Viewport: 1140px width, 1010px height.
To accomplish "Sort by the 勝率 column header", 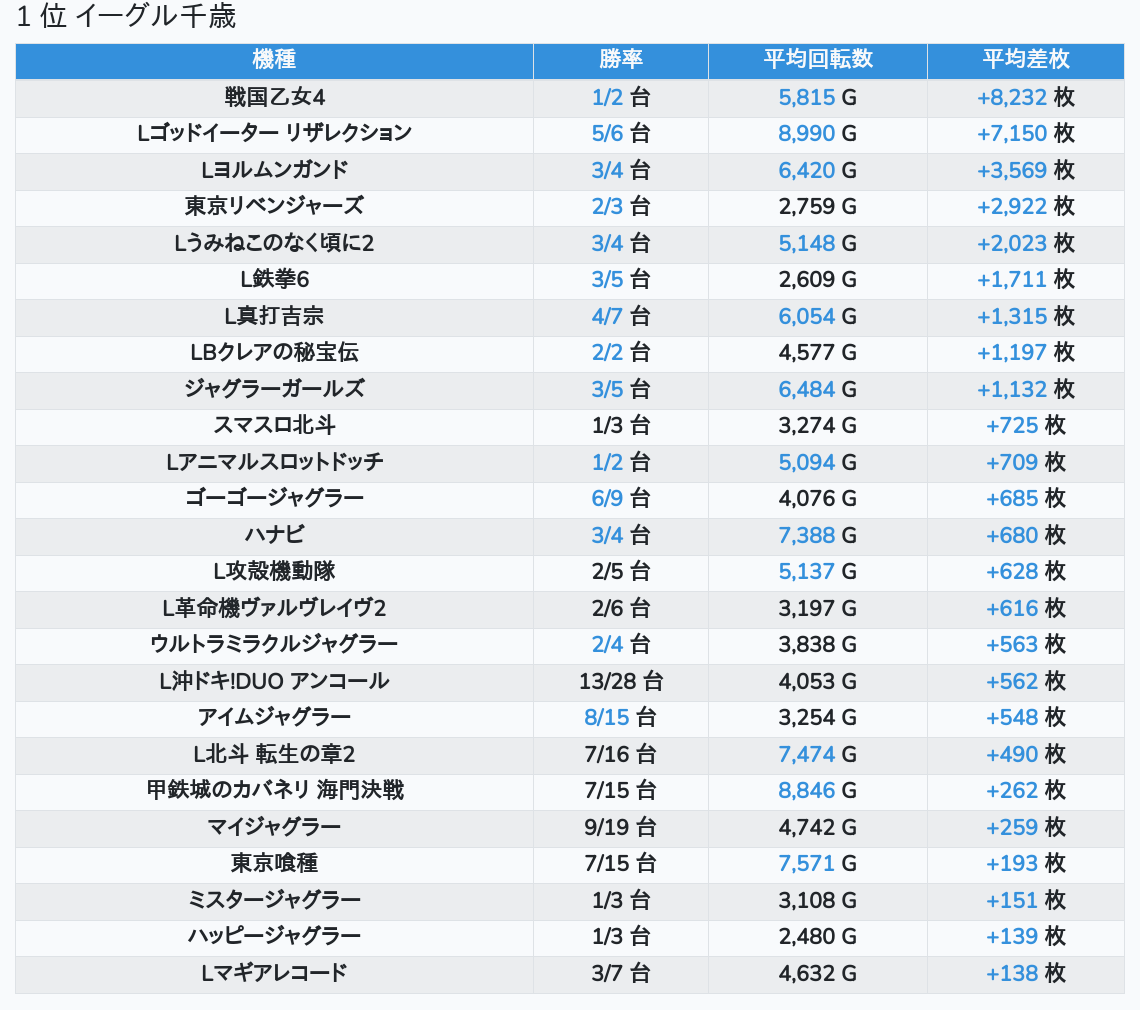I will coord(620,60).
